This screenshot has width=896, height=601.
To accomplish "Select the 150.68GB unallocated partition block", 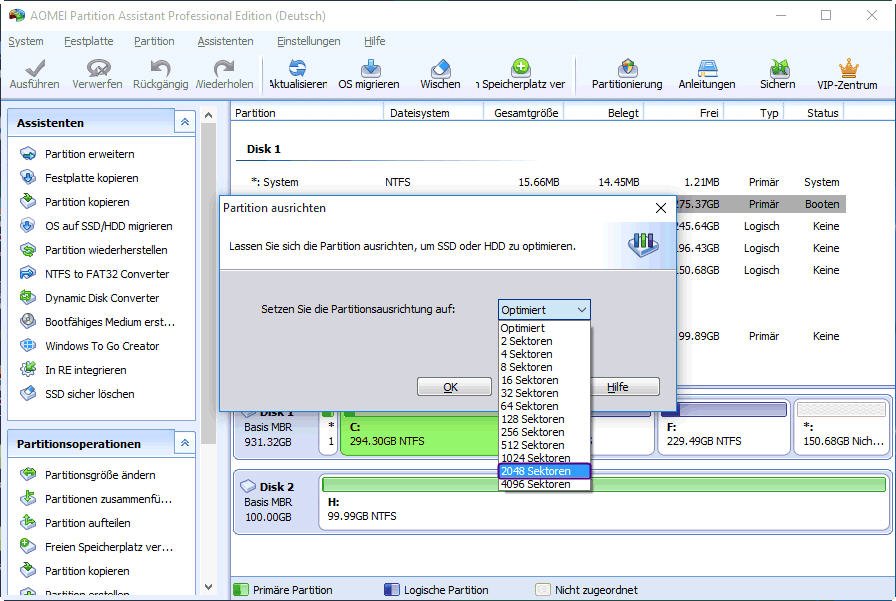I will (842, 428).
